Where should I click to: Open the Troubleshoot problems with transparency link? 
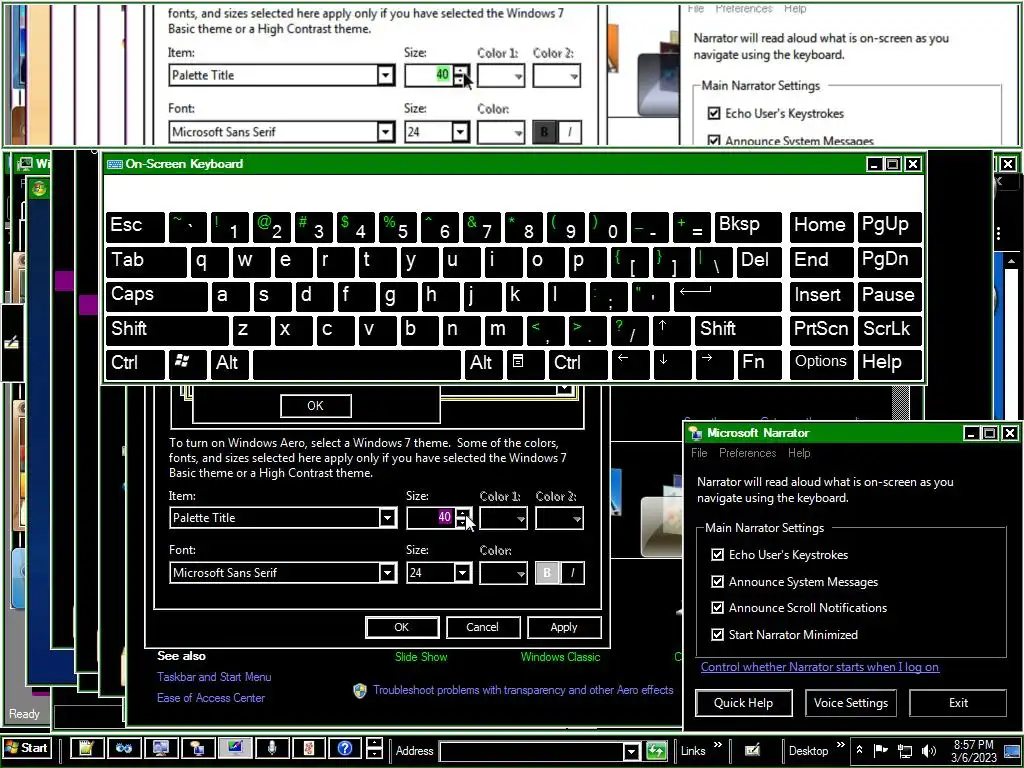[x=523, y=690]
